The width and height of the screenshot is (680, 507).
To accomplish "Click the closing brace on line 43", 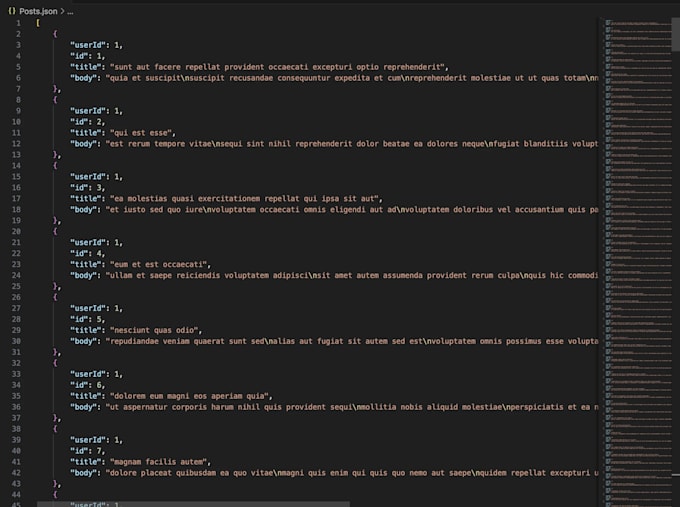I will click(56, 484).
